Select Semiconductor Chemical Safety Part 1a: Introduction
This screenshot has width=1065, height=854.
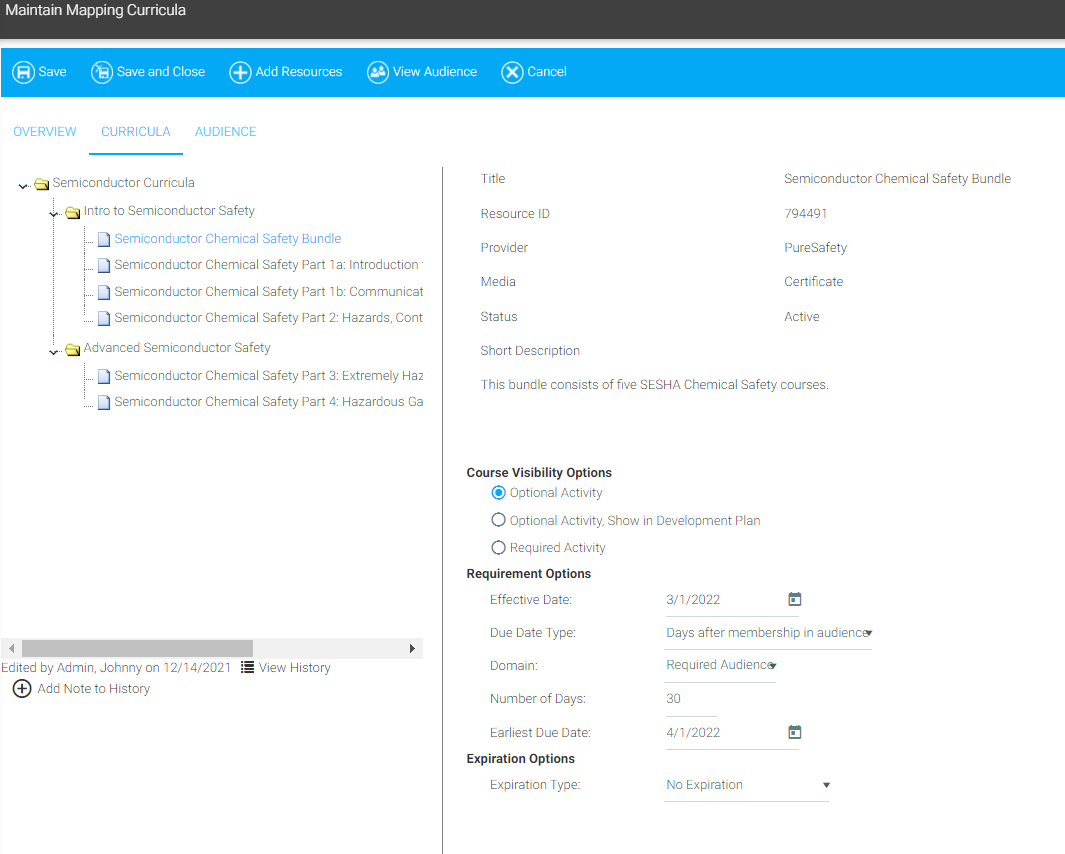(x=268, y=265)
